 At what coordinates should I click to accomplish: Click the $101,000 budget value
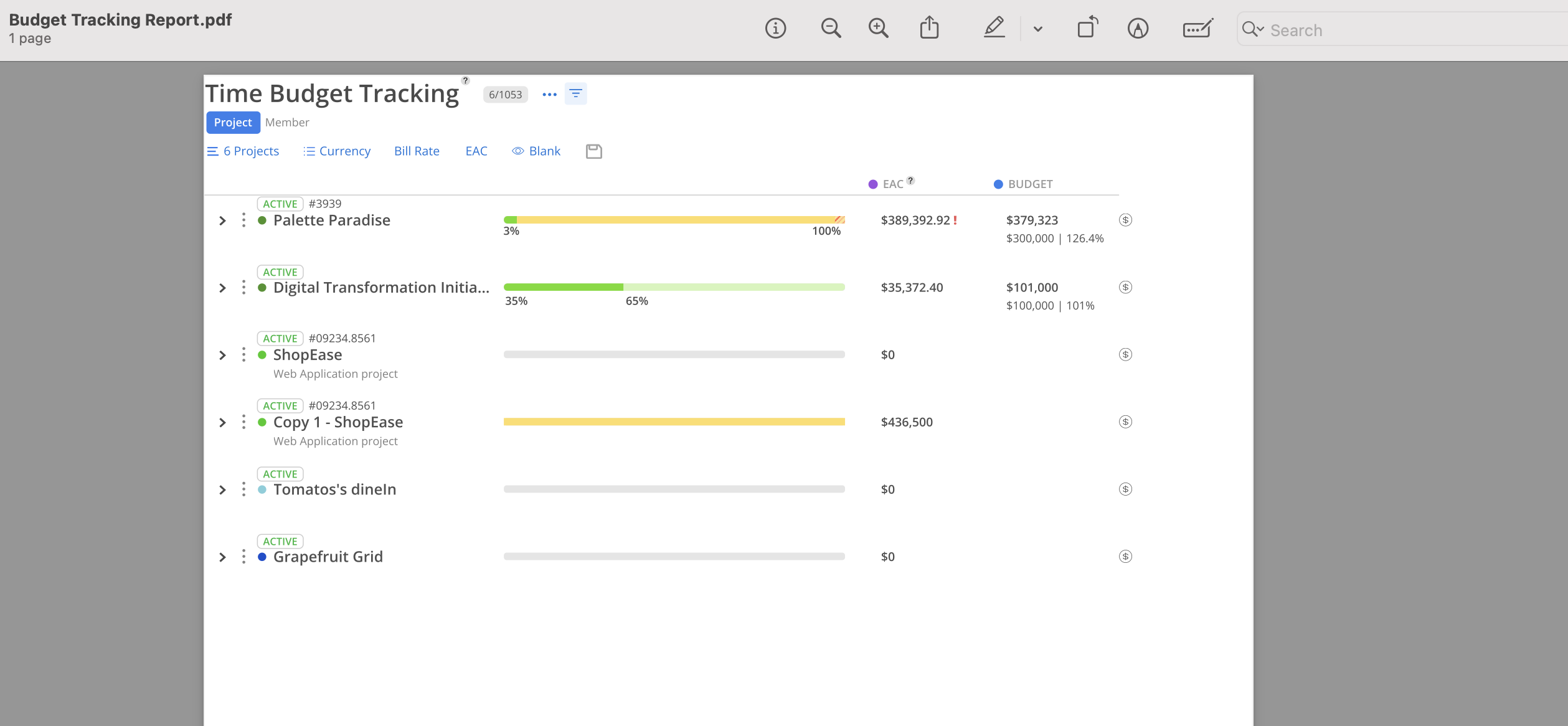(x=1032, y=287)
